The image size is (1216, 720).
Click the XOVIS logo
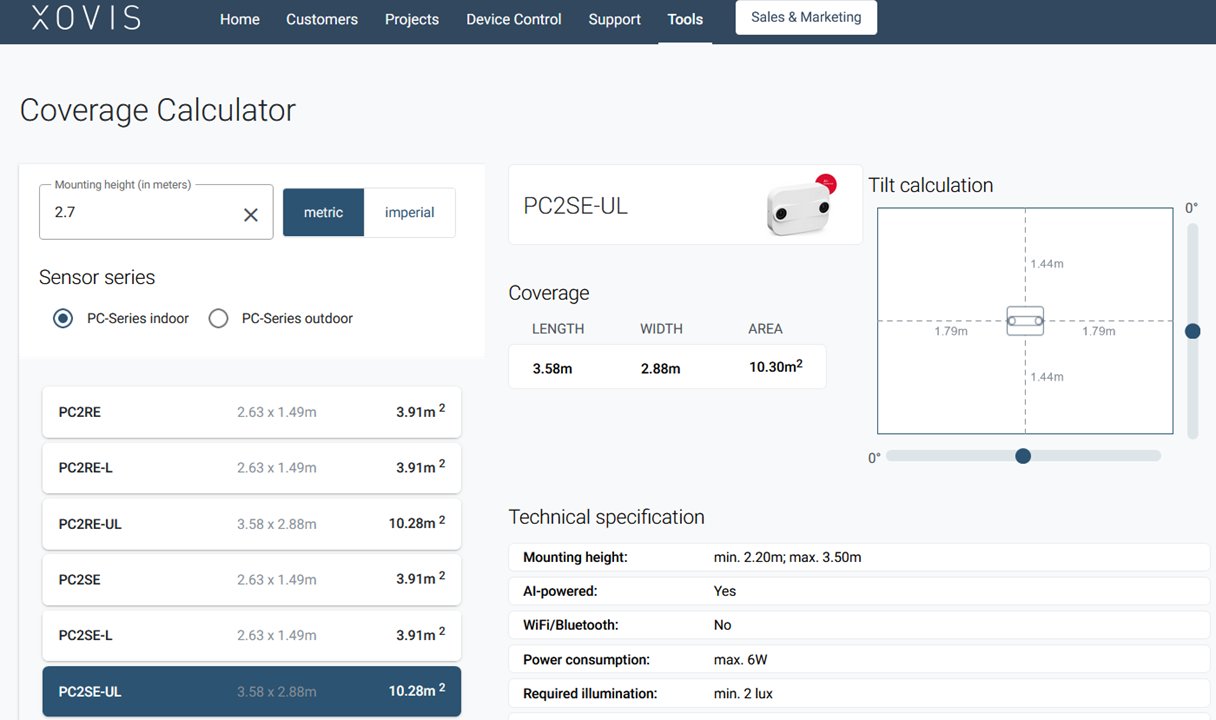(86, 18)
